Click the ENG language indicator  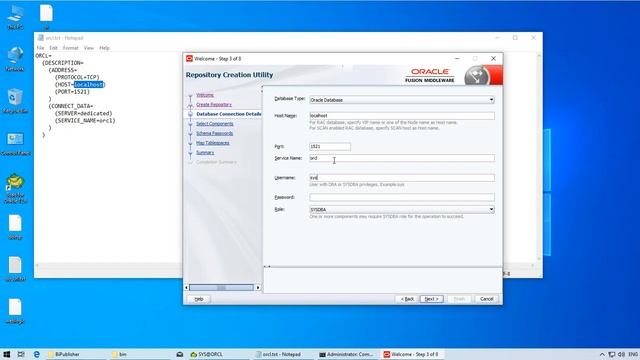[633, 354]
